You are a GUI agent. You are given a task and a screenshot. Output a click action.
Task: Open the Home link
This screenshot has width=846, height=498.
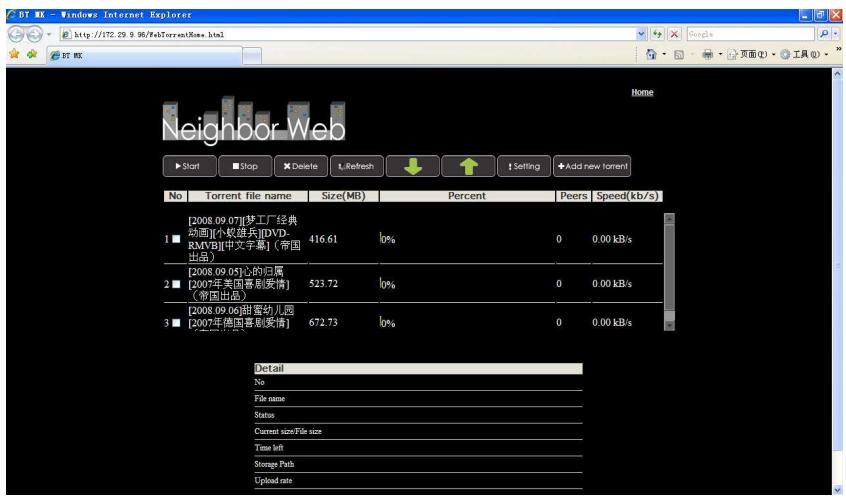point(642,92)
